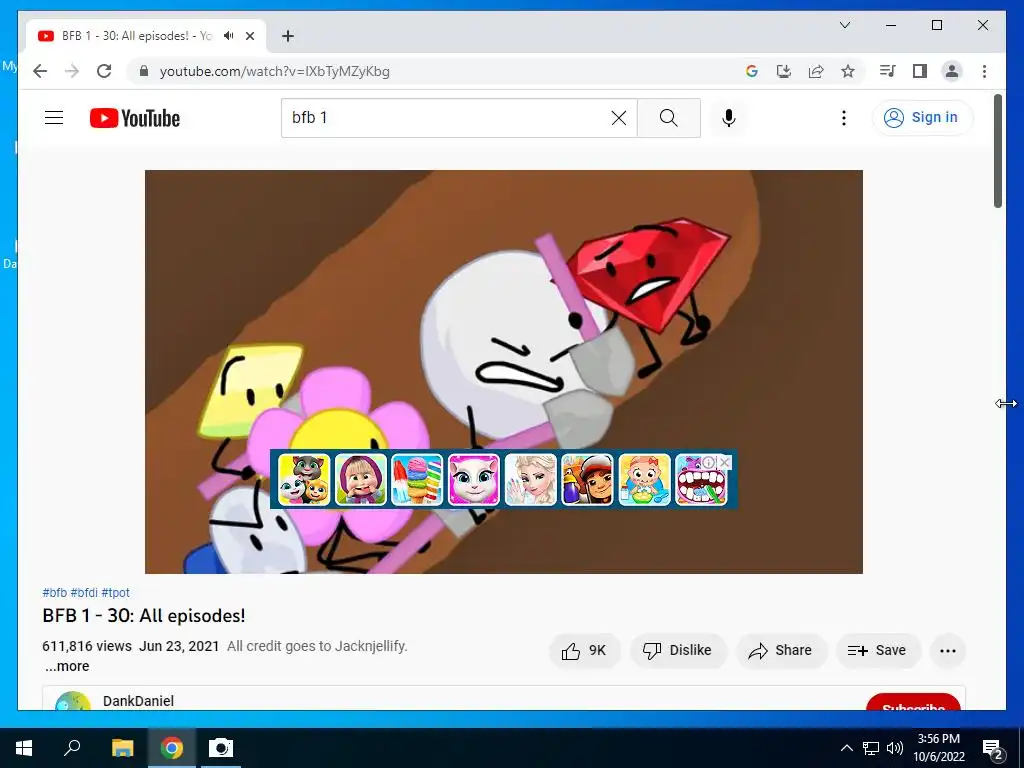Screen dimensions: 1024x768
Task: View site info via the padlock
Action: pos(144,71)
